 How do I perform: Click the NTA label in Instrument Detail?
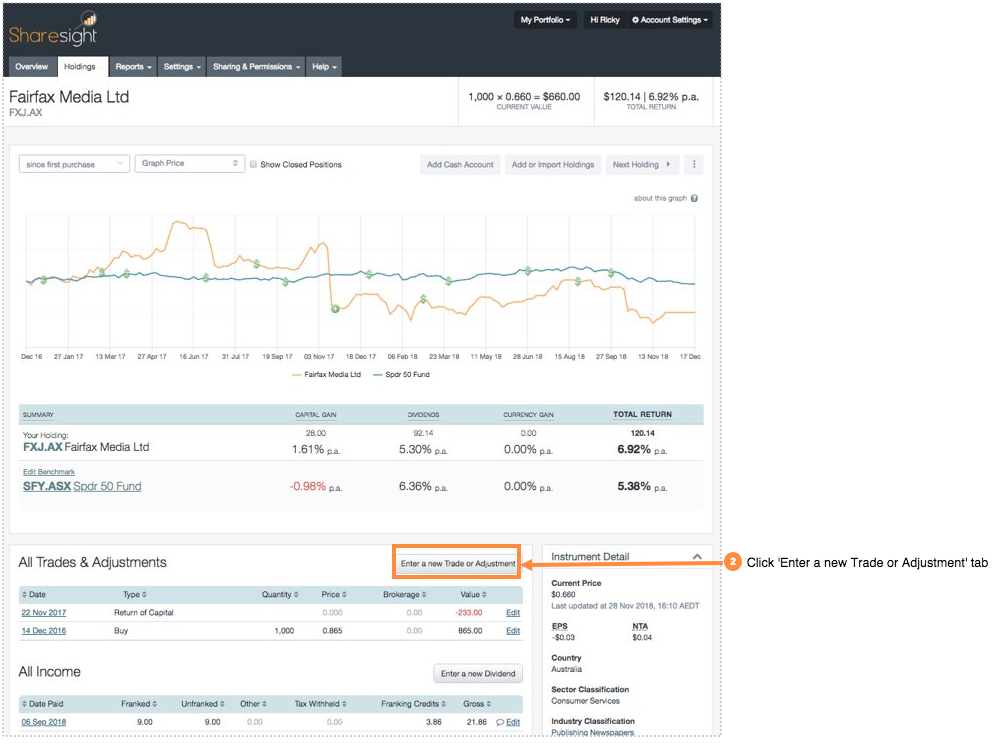640,626
